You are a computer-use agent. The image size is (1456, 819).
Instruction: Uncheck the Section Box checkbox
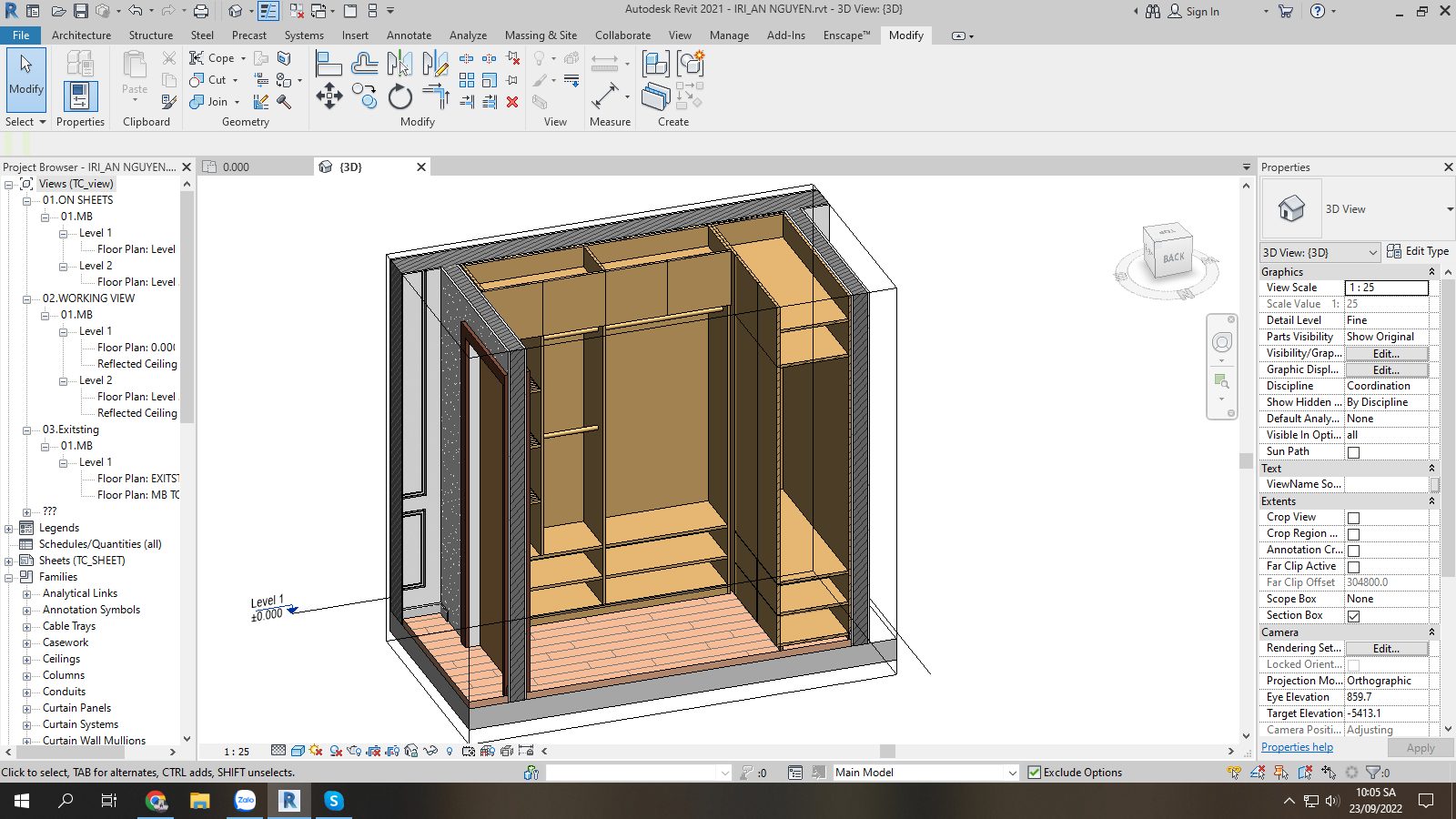point(1354,615)
